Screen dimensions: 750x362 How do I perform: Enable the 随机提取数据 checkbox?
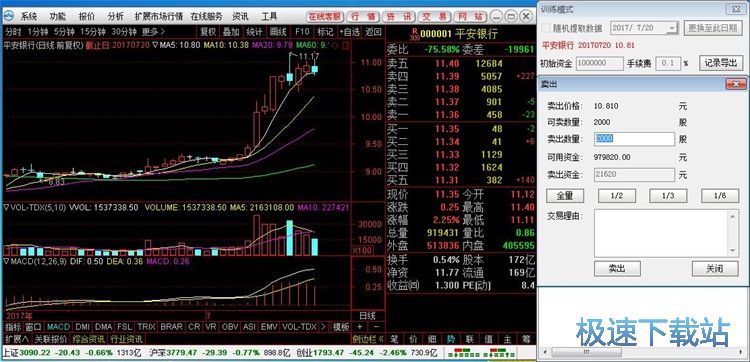546,28
